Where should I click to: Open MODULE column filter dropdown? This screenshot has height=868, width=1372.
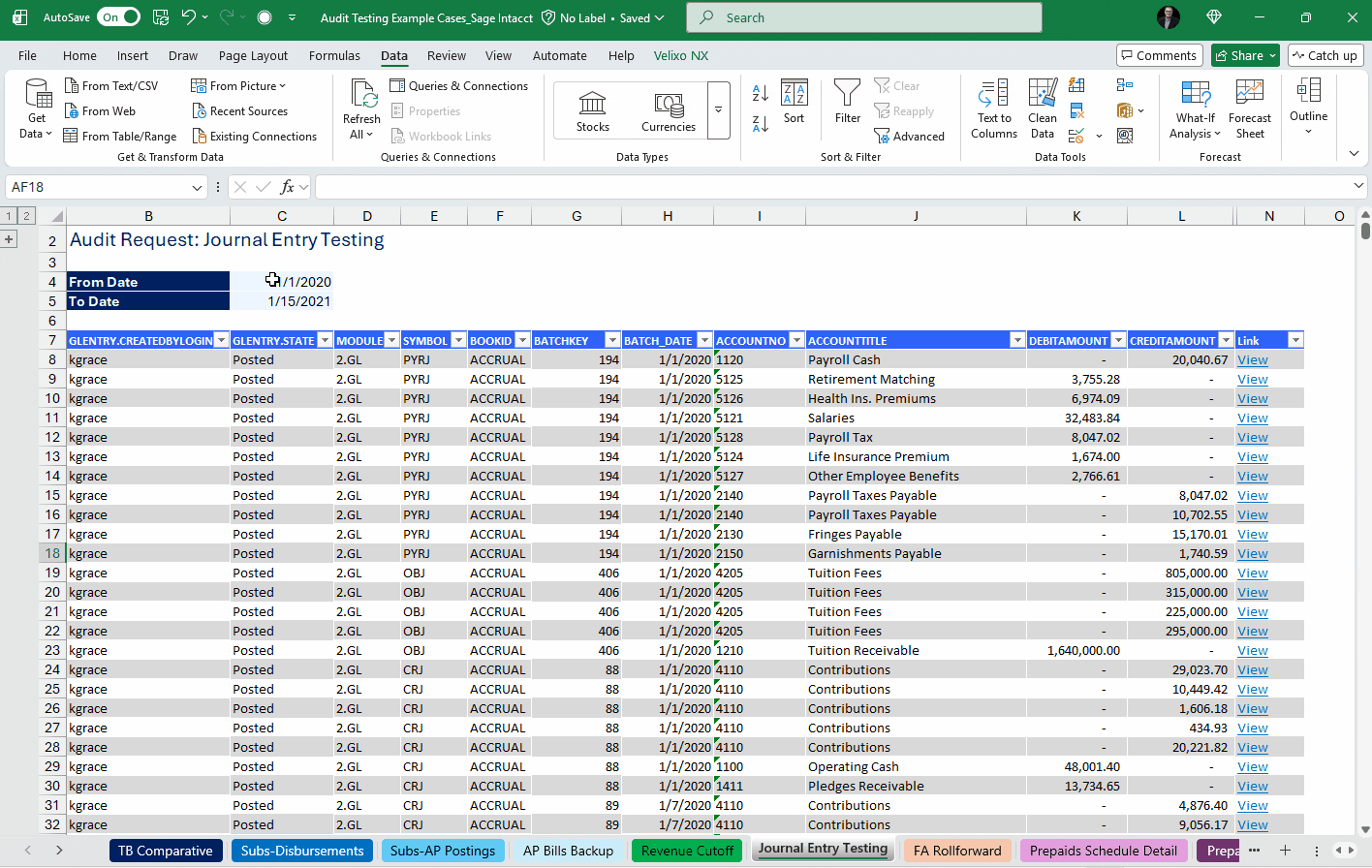tap(391, 340)
